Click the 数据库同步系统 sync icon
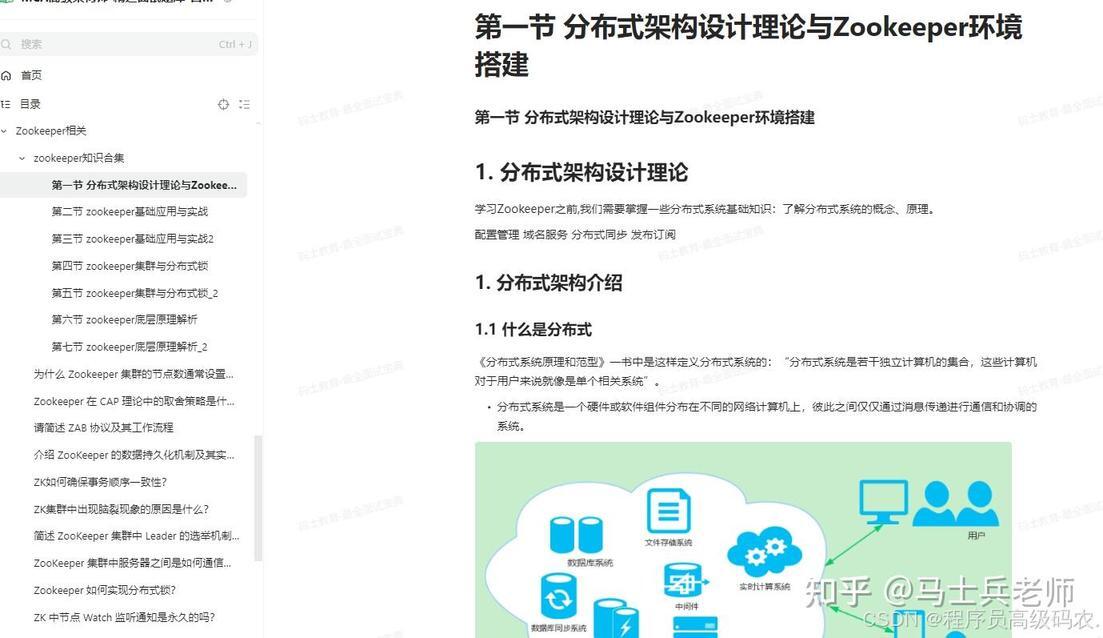 (x=559, y=596)
